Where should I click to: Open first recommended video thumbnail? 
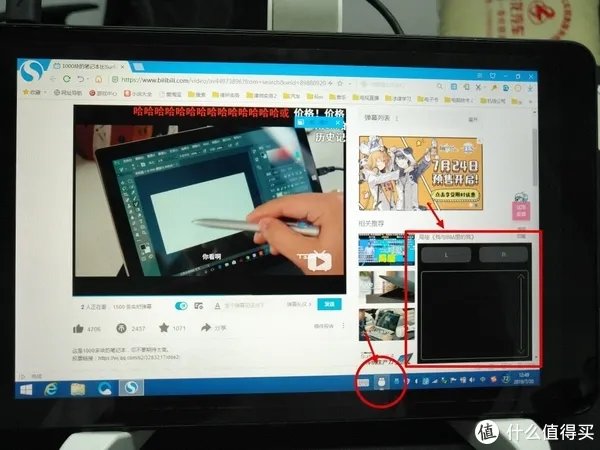[386, 250]
